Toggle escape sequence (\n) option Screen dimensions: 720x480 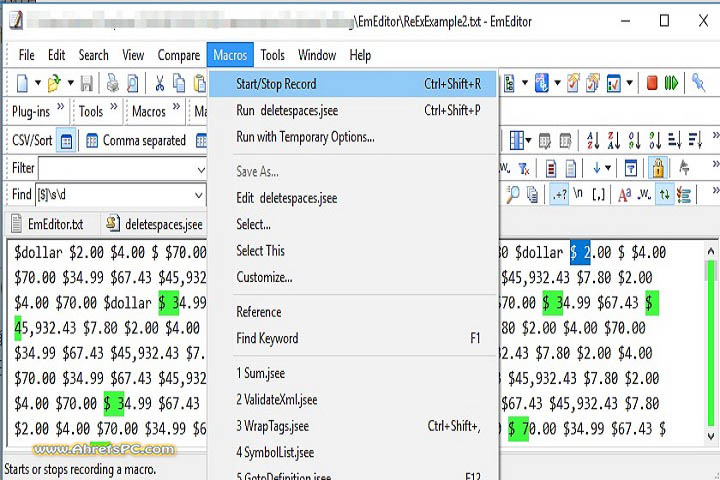pyautogui.click(x=579, y=194)
